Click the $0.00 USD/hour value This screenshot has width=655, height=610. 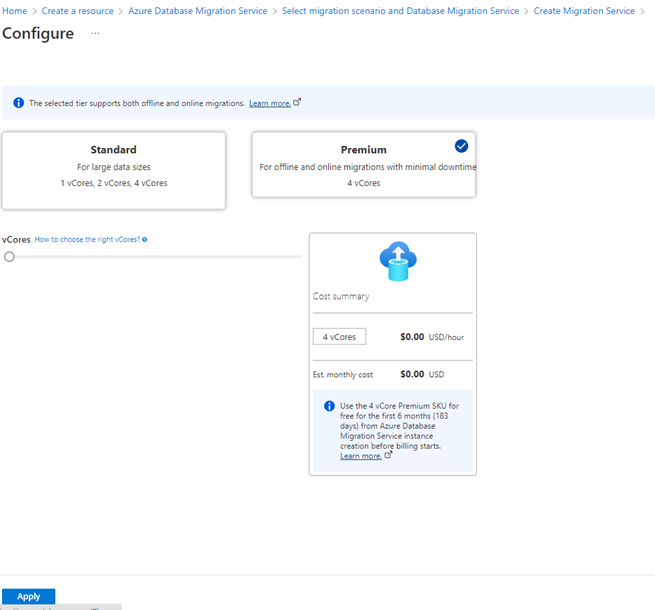tap(432, 337)
